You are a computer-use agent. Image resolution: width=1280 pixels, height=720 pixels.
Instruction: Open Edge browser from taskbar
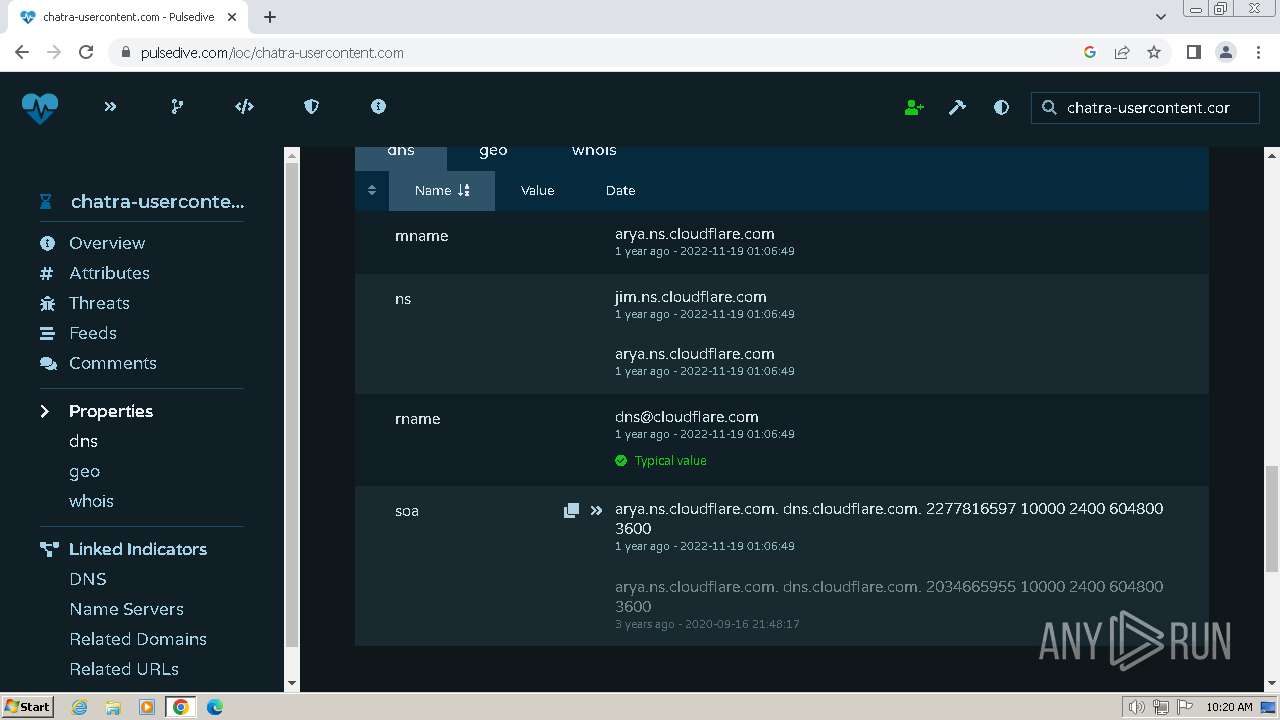point(214,707)
